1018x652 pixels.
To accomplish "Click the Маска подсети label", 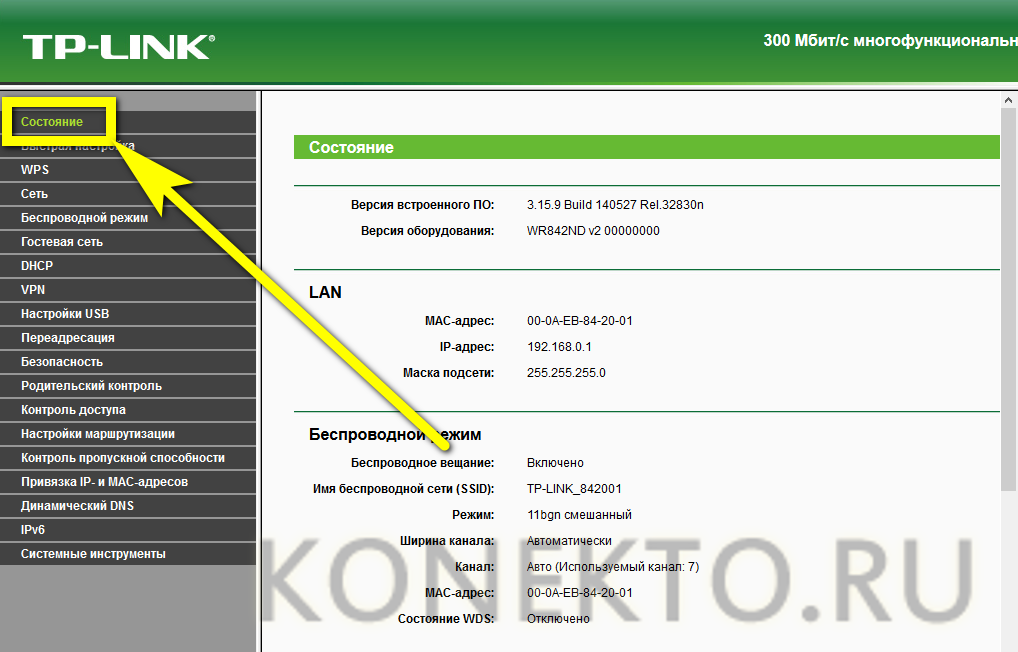I will (449, 373).
